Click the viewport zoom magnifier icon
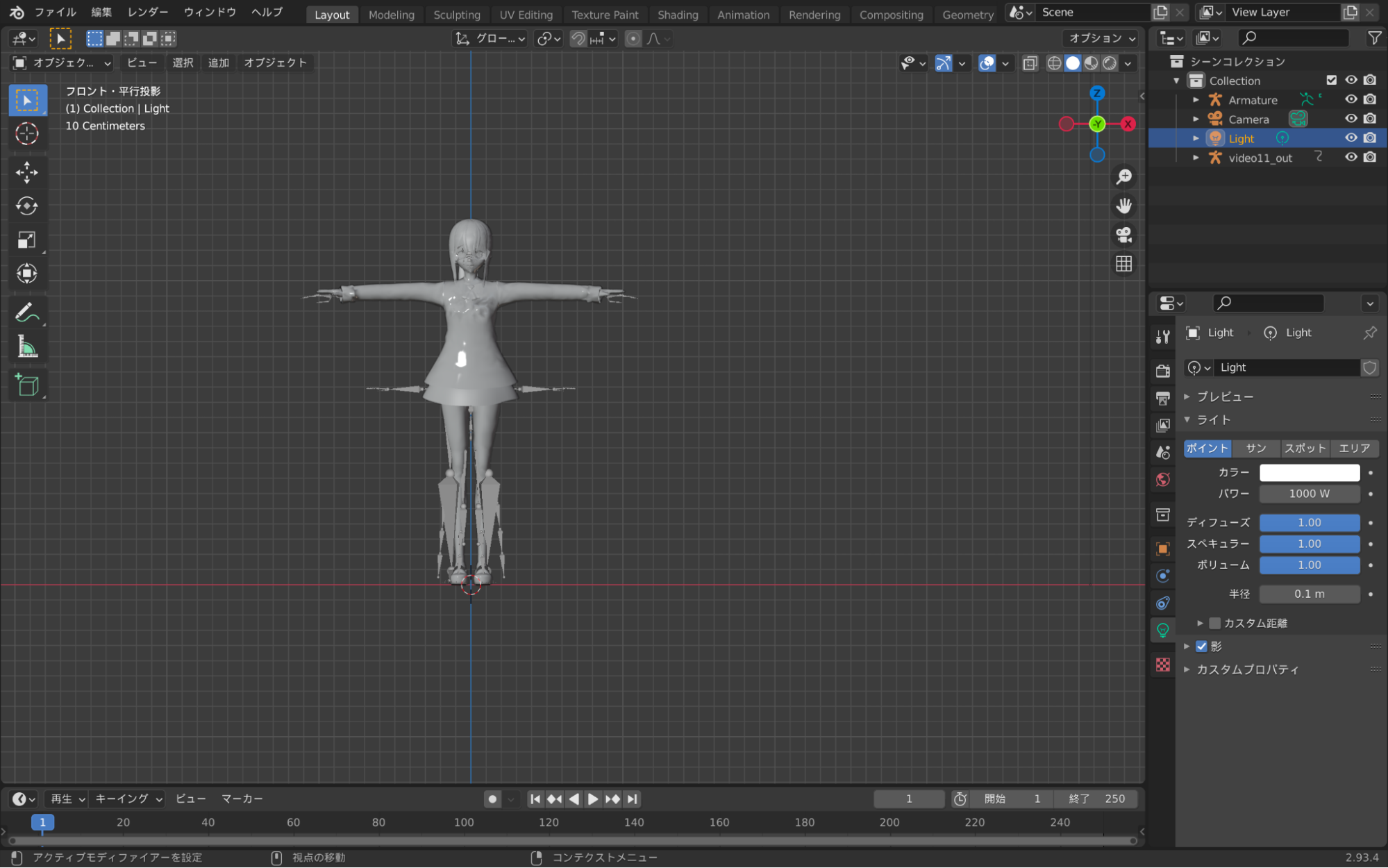The image size is (1388, 868). [1123, 177]
